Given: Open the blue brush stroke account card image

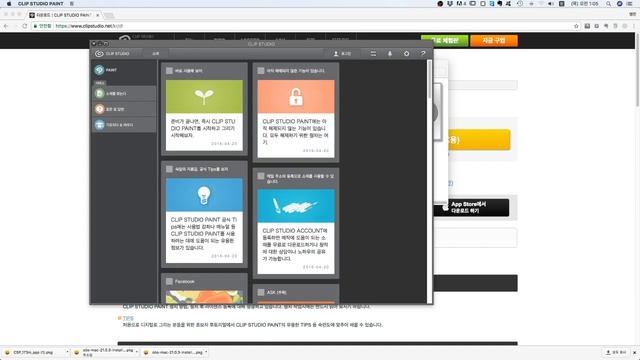Looking at the screenshot, I should pos(296,206).
